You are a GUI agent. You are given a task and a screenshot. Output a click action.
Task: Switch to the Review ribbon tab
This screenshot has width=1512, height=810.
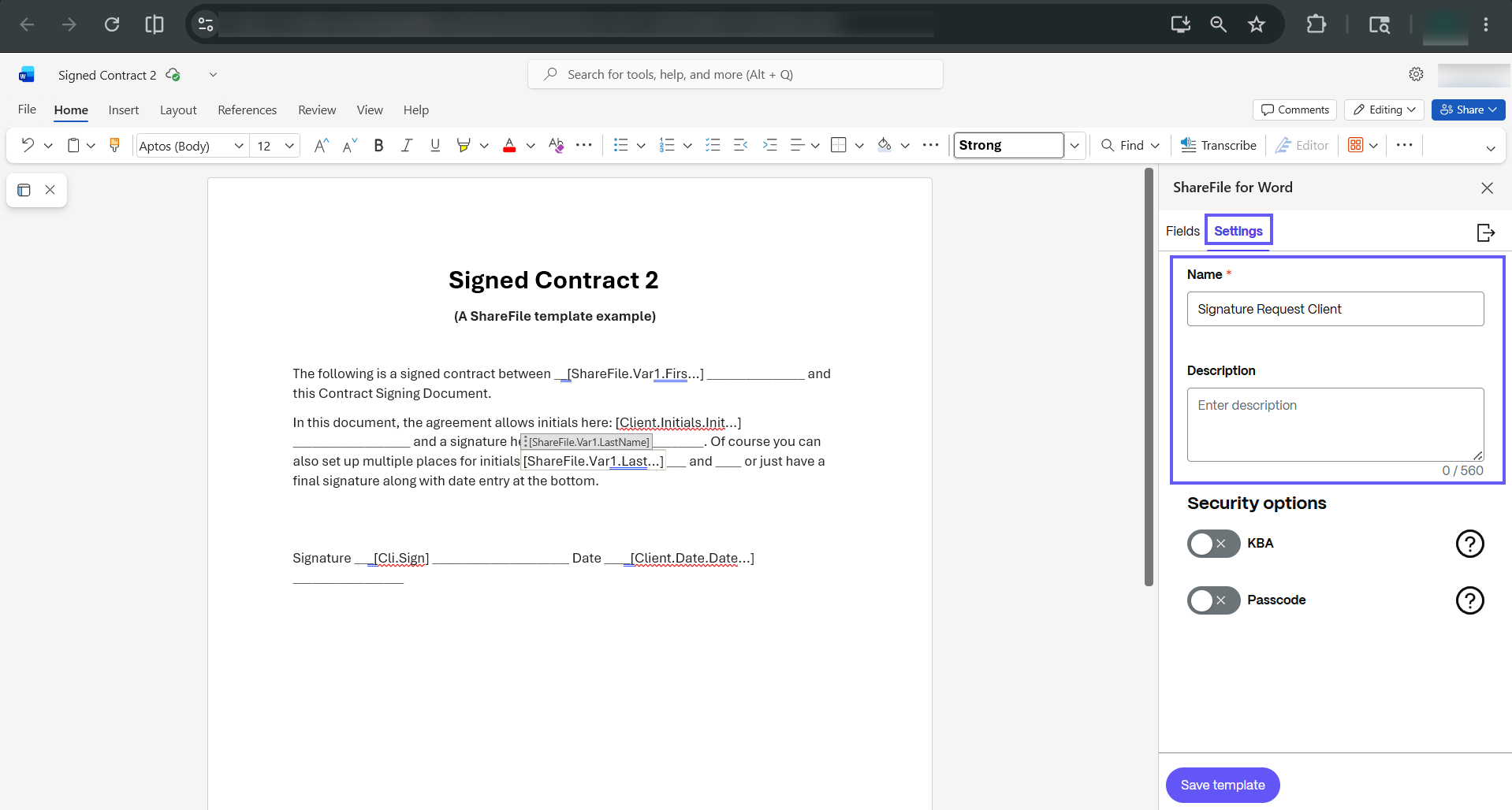point(317,110)
